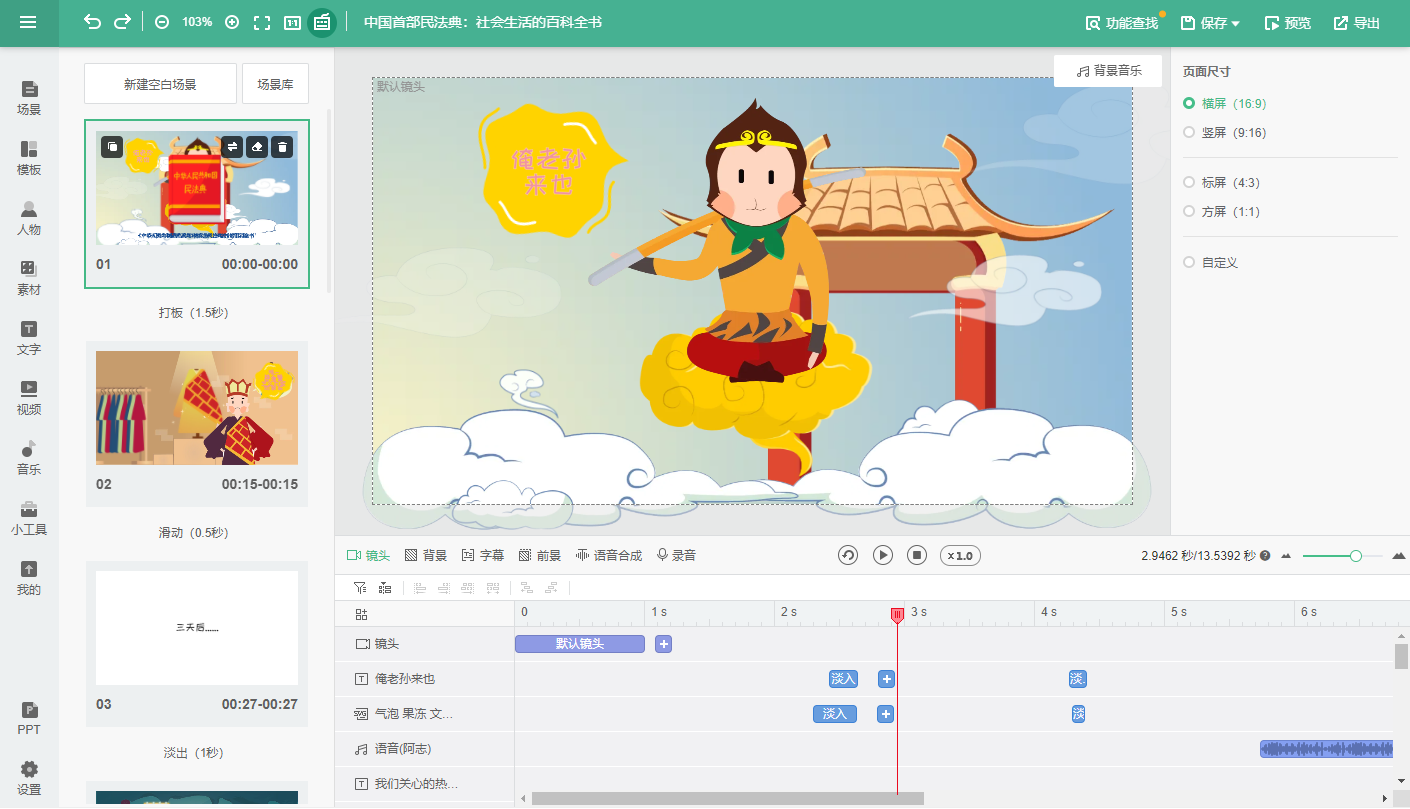This screenshot has width=1410, height=809.
Task: Select 横屏 (16:9) page size
Action: (x=1224, y=103)
